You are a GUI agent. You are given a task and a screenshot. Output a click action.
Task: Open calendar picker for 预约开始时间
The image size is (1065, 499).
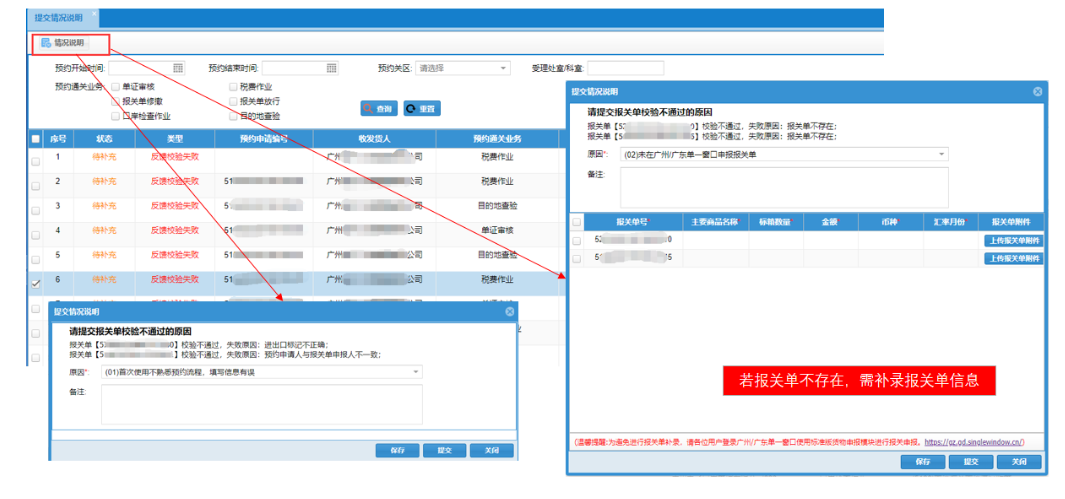click(178, 68)
